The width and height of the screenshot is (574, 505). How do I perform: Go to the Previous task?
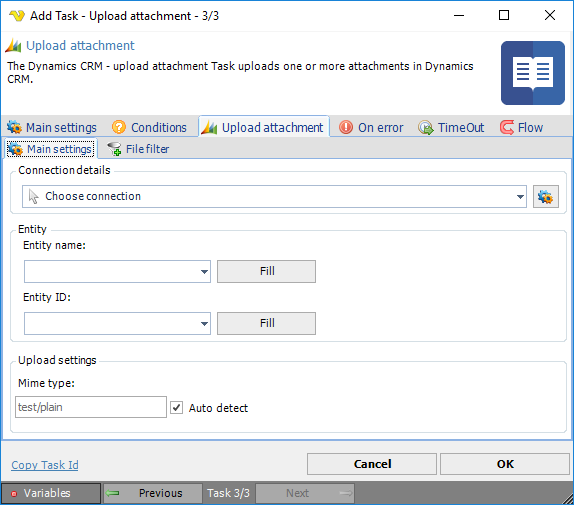(152, 493)
